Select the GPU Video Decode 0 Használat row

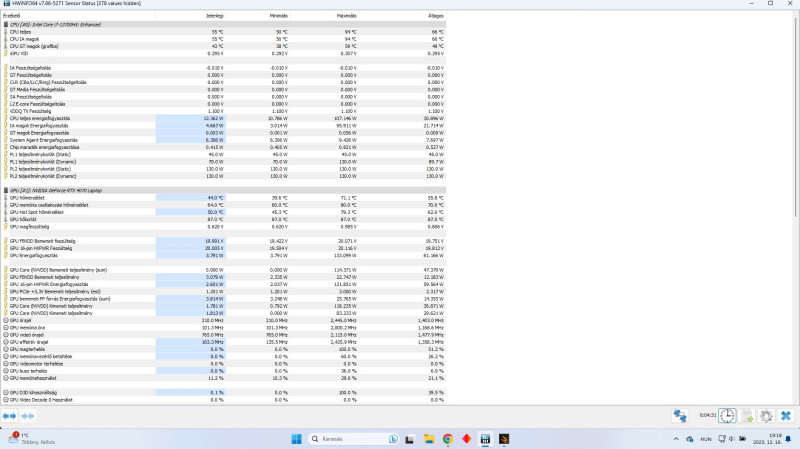pyautogui.click(x=223, y=400)
